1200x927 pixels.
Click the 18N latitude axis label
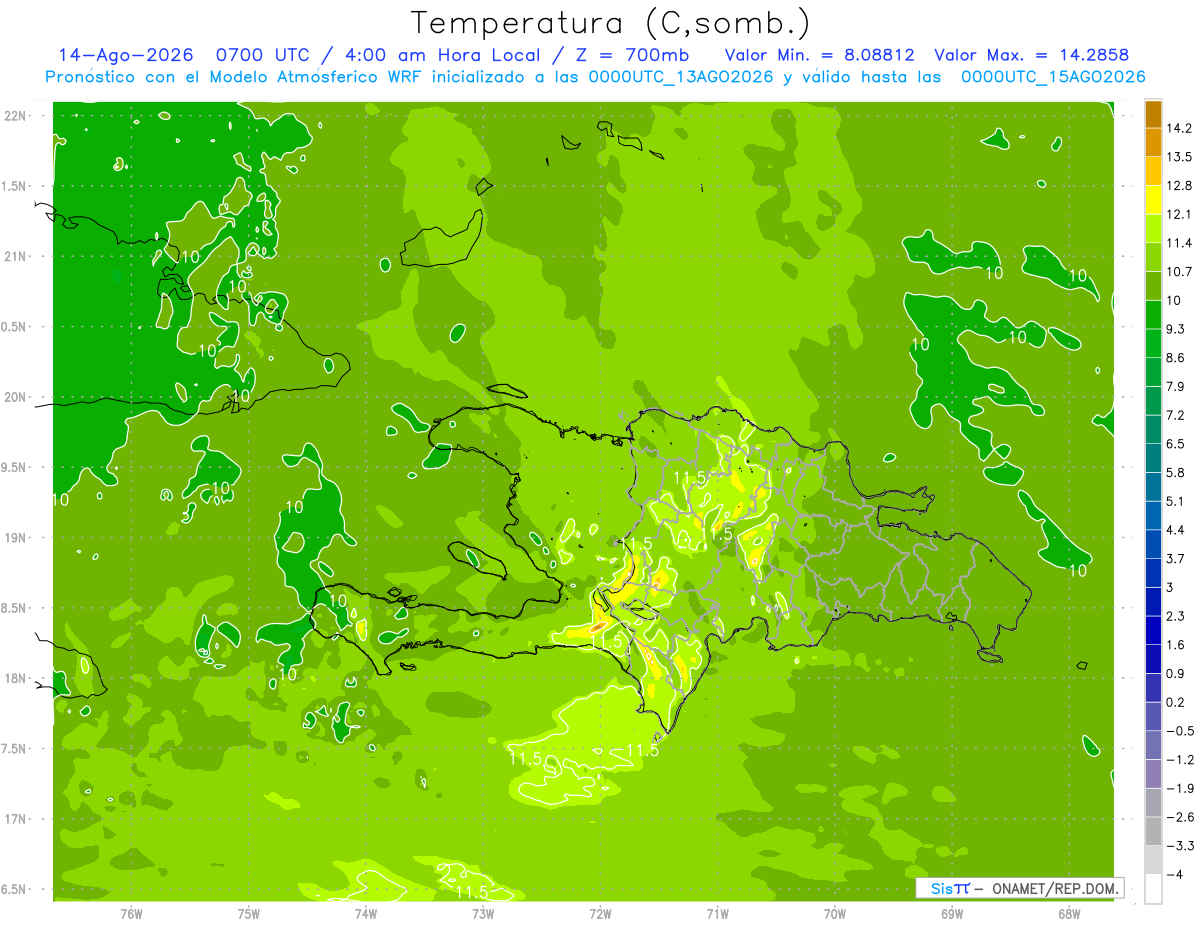[x=16, y=678]
